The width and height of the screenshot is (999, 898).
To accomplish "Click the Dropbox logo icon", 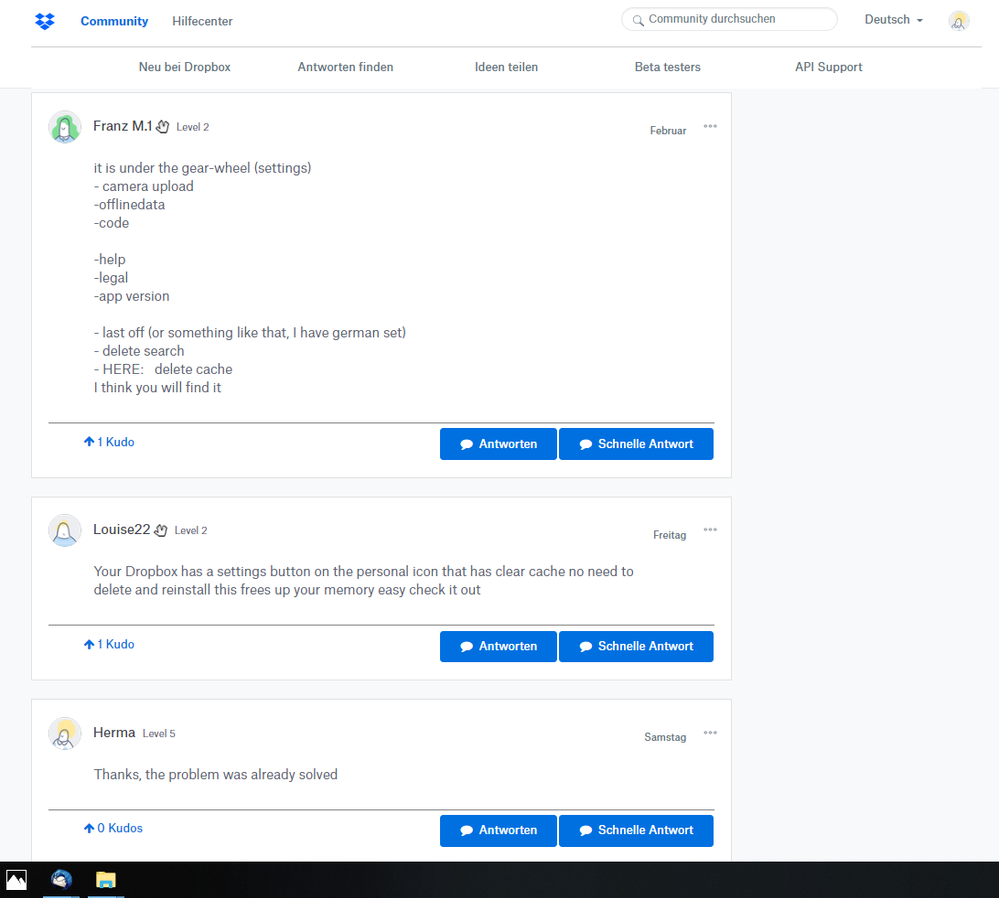I will click(45, 21).
